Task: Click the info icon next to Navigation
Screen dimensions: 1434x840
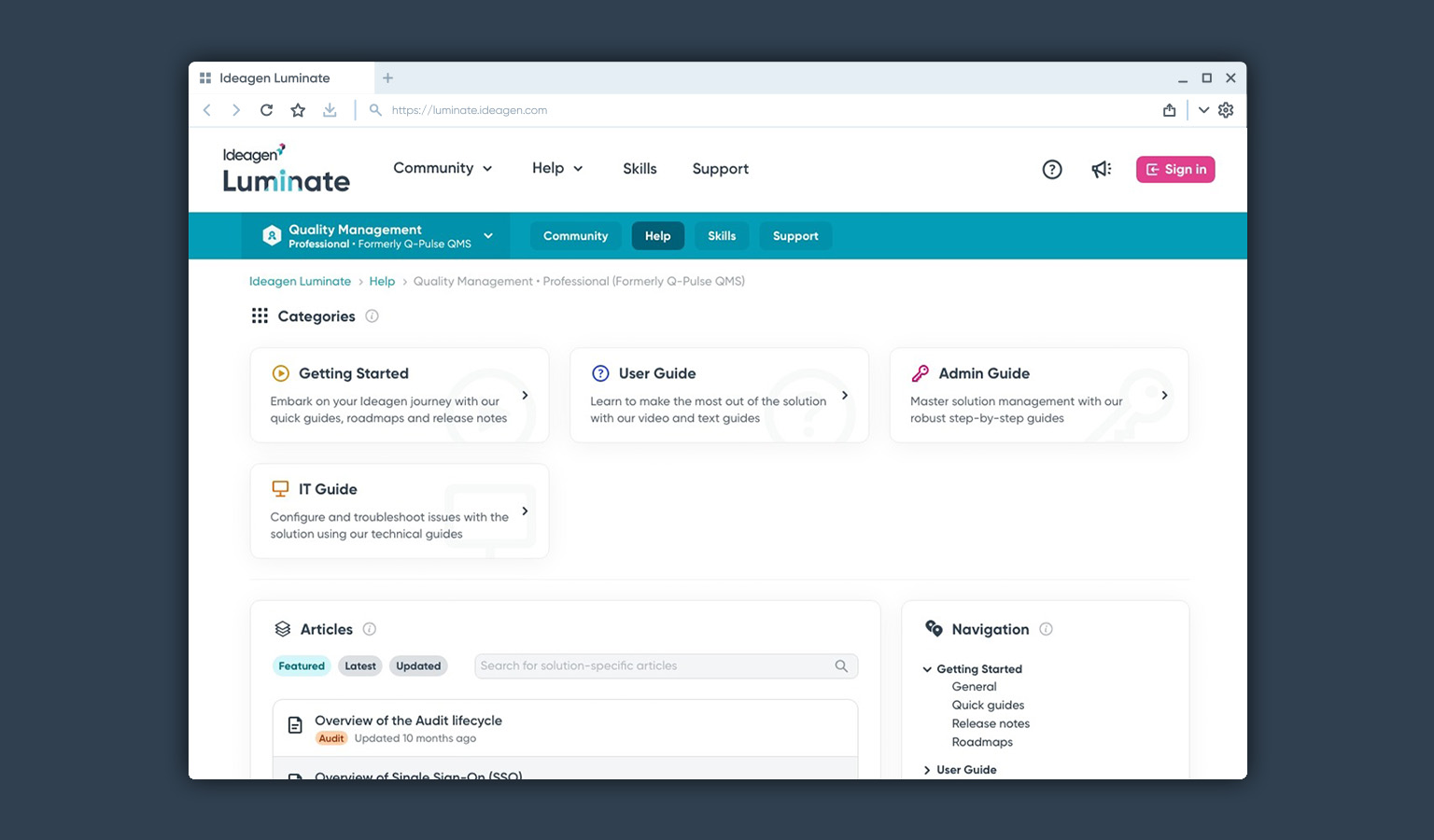Action: (x=1046, y=629)
